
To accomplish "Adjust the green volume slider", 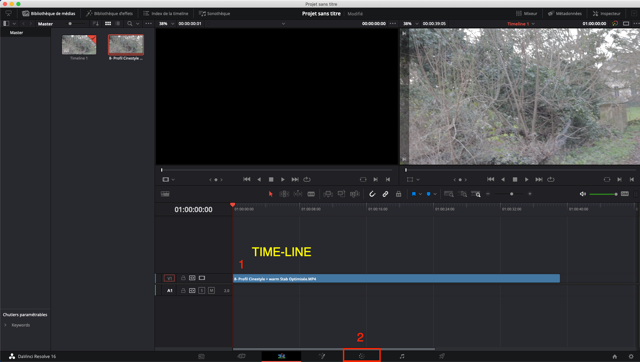I will tap(603, 194).
